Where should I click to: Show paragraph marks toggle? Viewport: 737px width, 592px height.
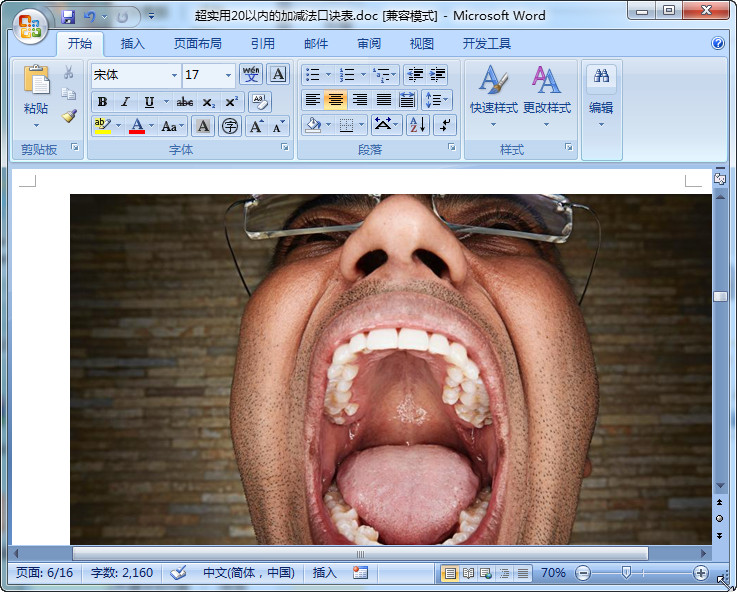point(445,125)
